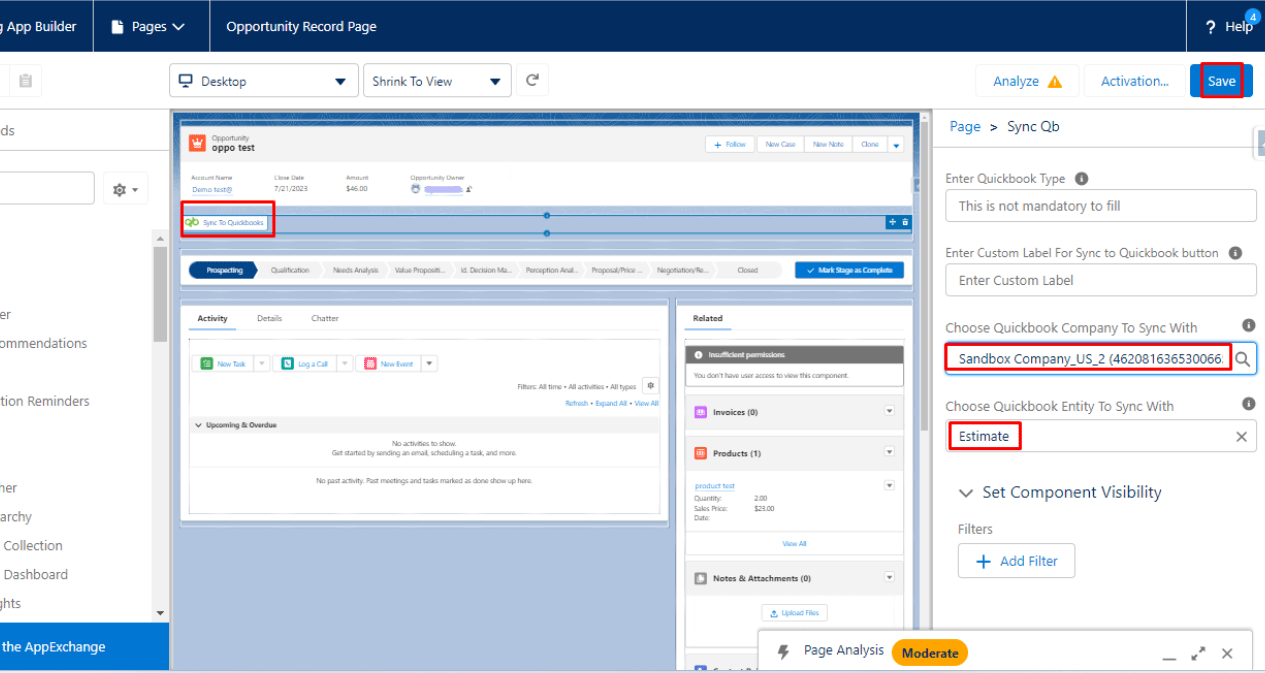Click the move handle icon on Sync Qb component
Image resolution: width=1265 pixels, height=673 pixels.
[892, 222]
